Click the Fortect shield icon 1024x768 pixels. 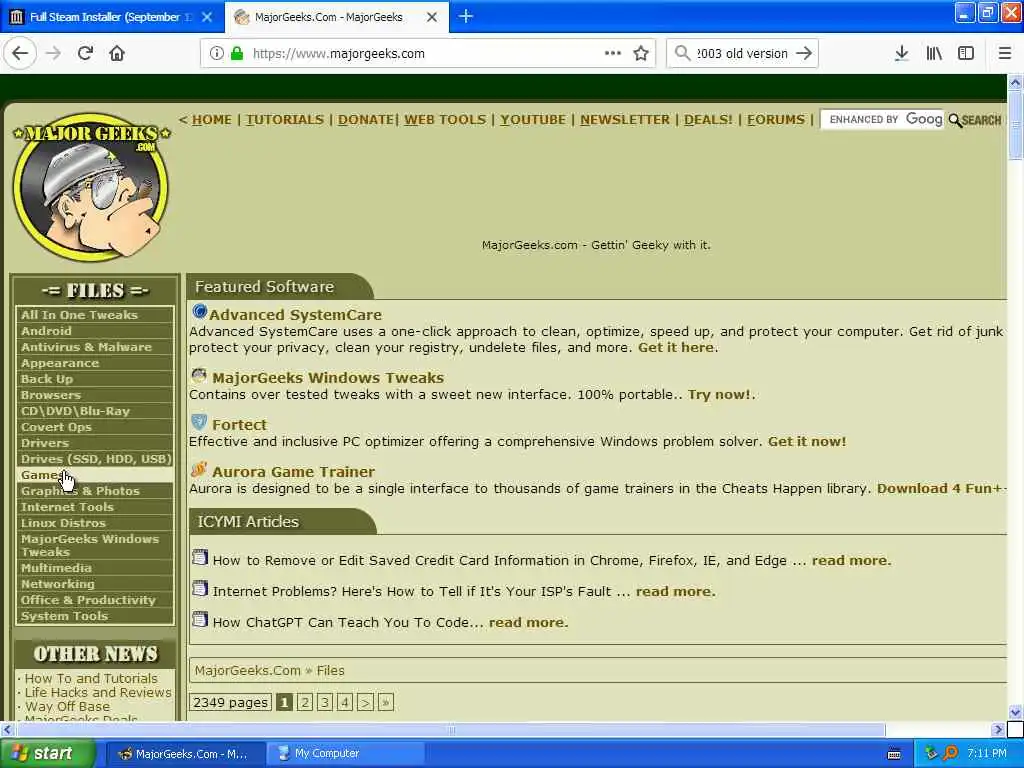pos(199,422)
